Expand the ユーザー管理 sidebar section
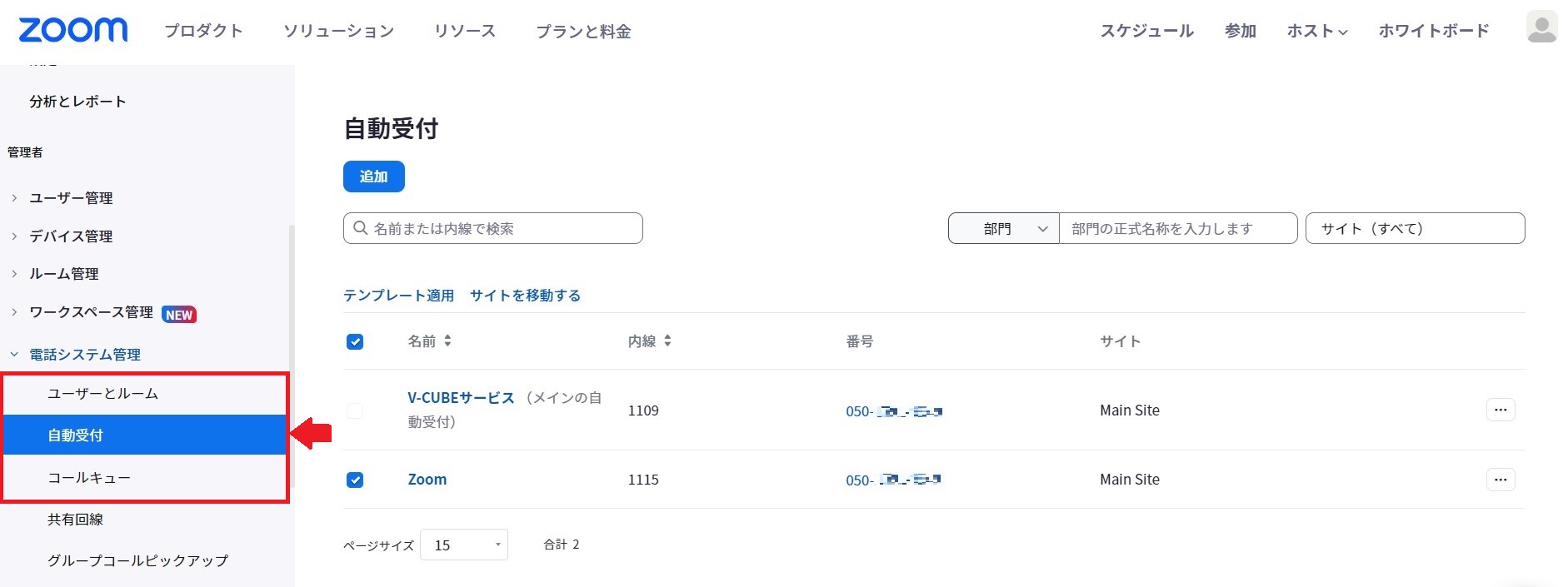The image size is (1568, 587). pyautogui.click(x=71, y=198)
